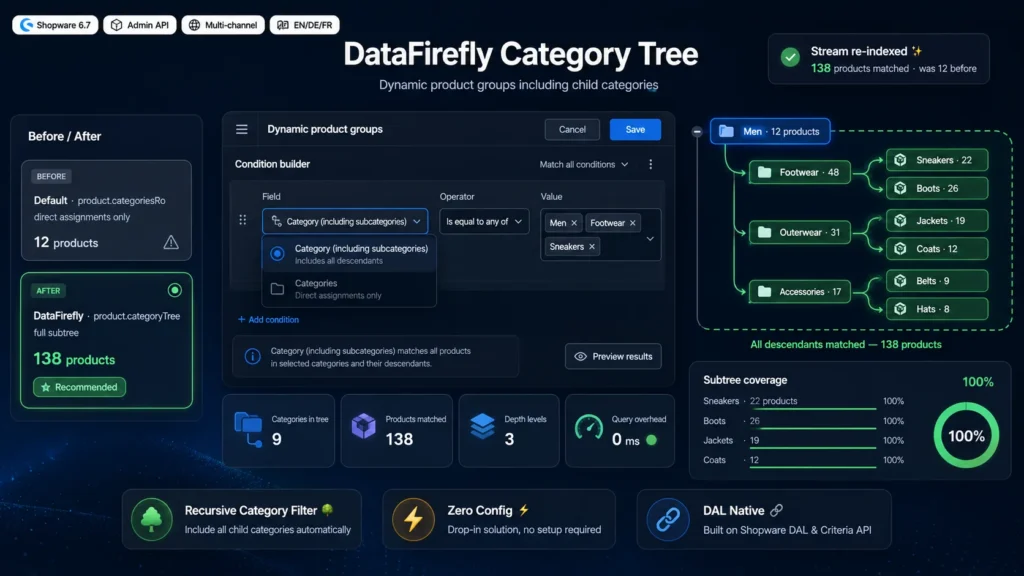Viewport: 1024px width, 576px height.
Task: Click the 138 products value in After card
Action: (x=74, y=359)
